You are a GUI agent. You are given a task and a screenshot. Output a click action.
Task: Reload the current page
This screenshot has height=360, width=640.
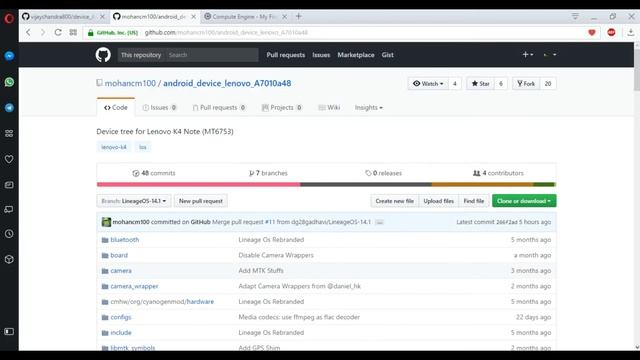pyautogui.click(x=58, y=32)
